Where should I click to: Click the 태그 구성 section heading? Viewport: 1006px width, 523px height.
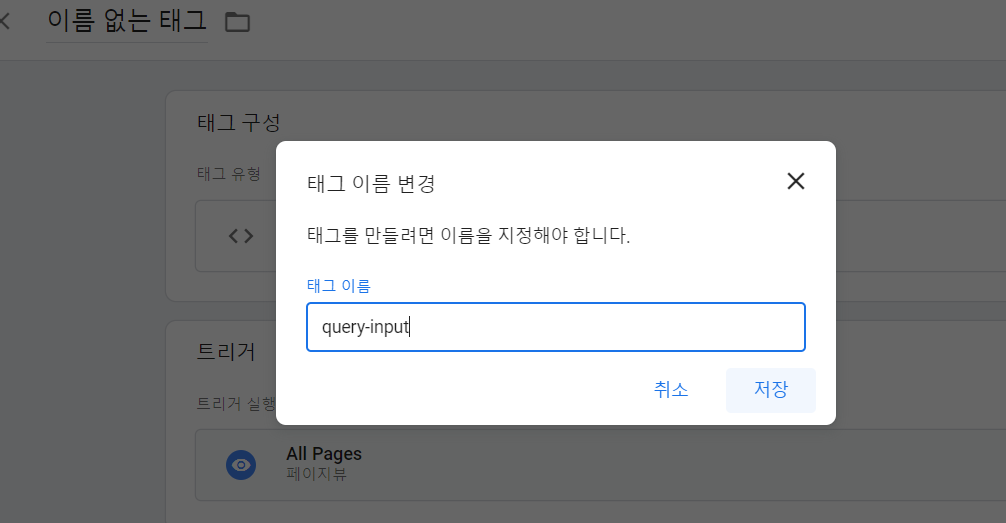[x=239, y=122]
